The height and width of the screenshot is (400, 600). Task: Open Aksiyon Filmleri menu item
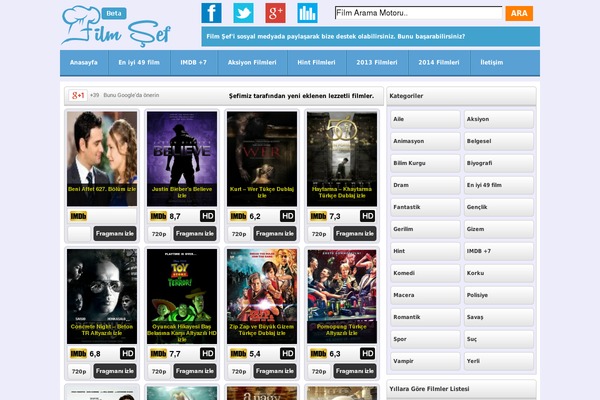click(252, 62)
